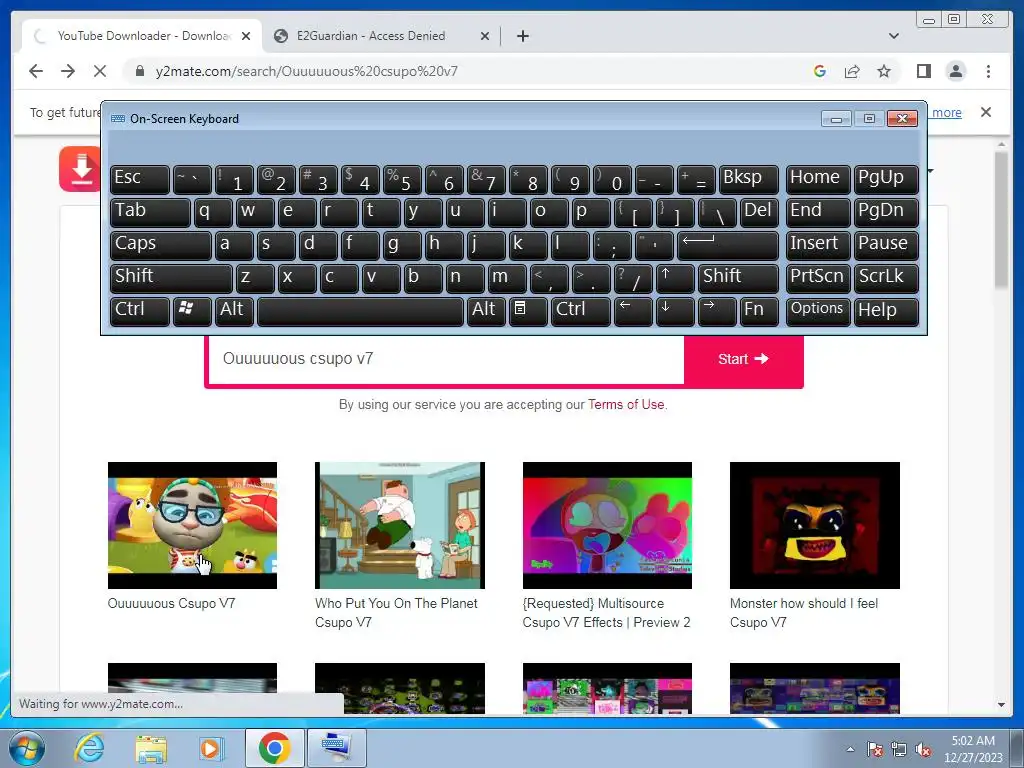Tap the right arrow key on keyboard
The width and height of the screenshot is (1024, 768).
click(716, 311)
